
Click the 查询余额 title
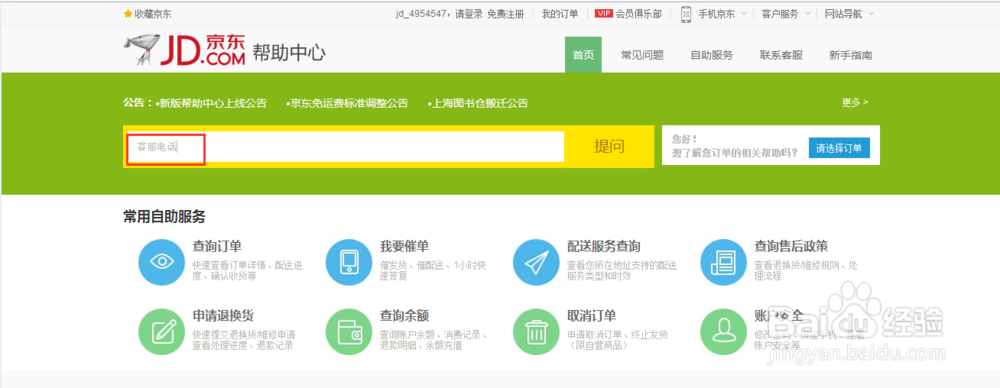tap(404, 315)
